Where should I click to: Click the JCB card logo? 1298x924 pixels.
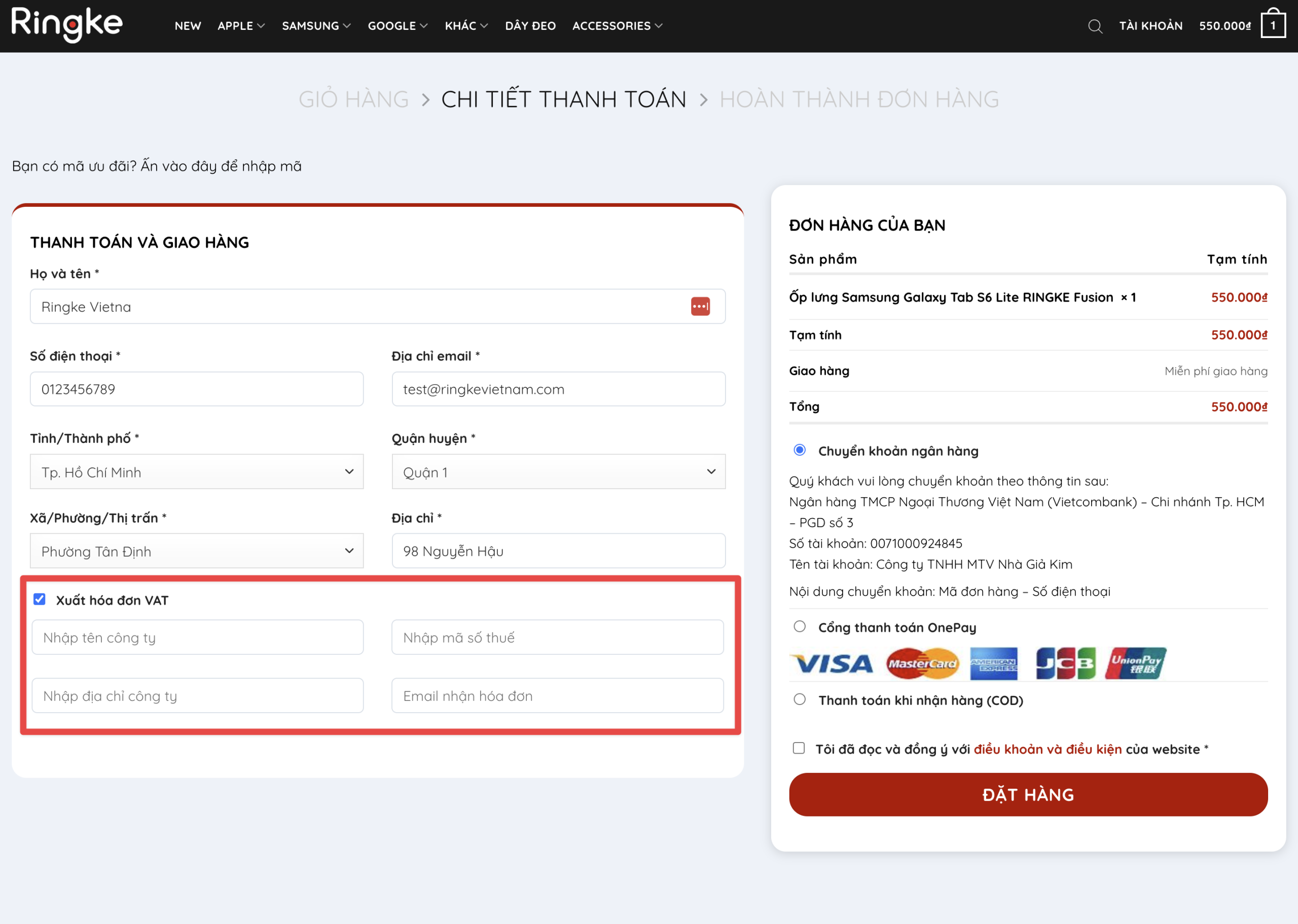pyautogui.click(x=1065, y=663)
